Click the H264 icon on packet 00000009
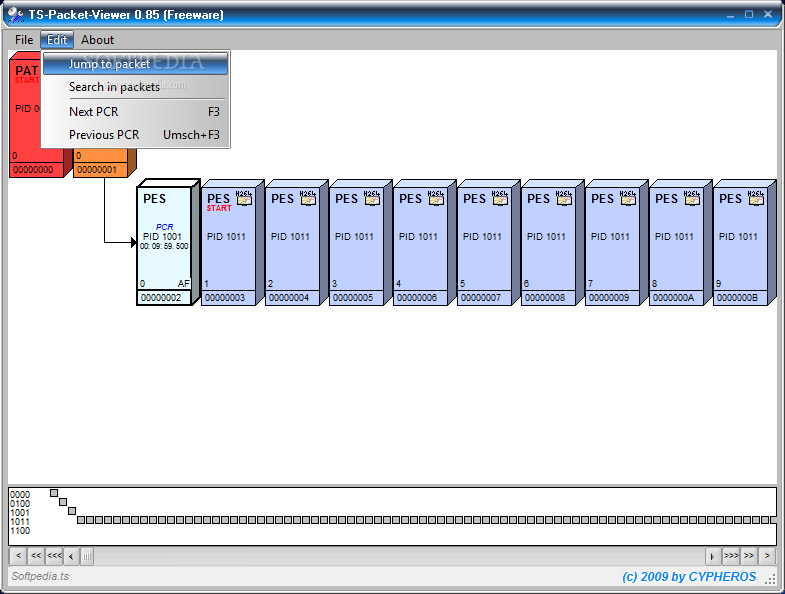Image resolution: width=785 pixels, height=594 pixels. pos(628,198)
